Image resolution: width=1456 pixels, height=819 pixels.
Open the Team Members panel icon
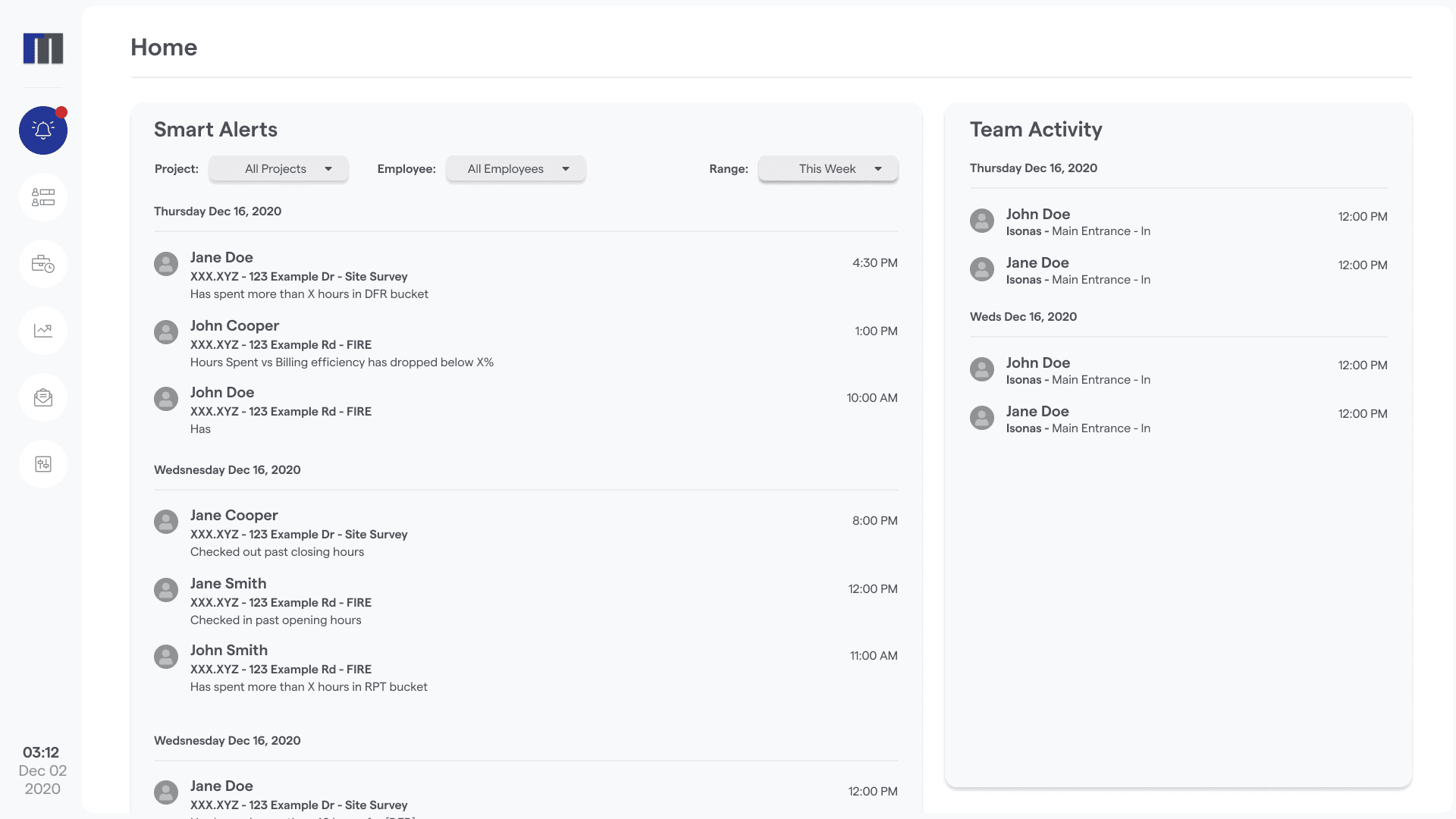click(x=43, y=197)
